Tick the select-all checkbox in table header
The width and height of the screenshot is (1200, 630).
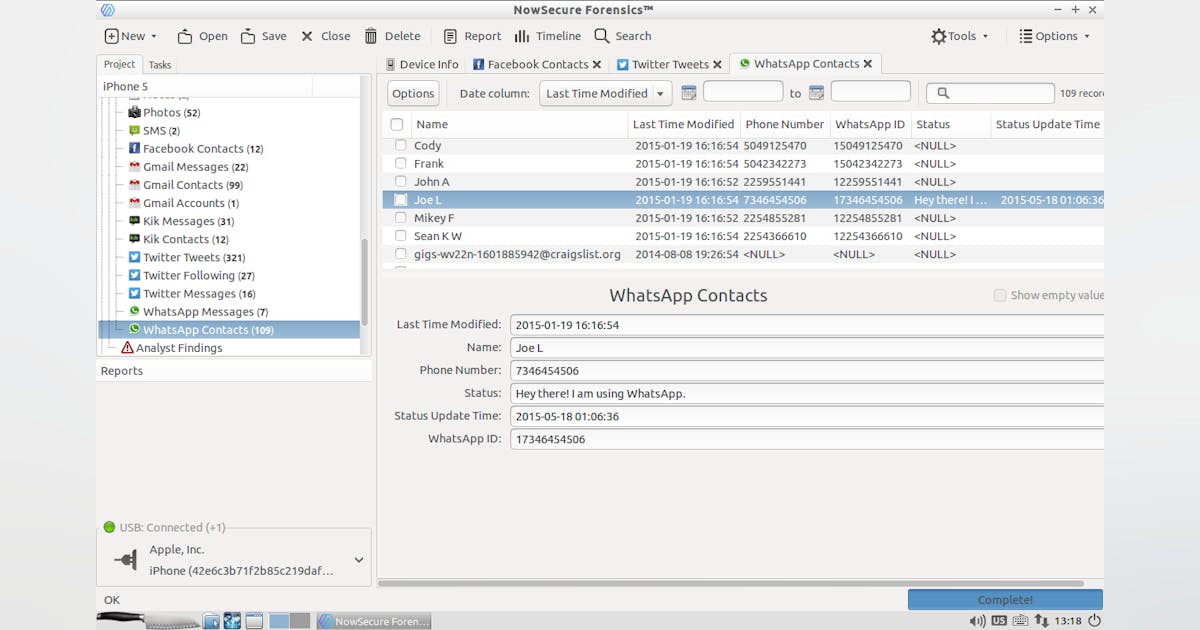pyautogui.click(x=397, y=125)
